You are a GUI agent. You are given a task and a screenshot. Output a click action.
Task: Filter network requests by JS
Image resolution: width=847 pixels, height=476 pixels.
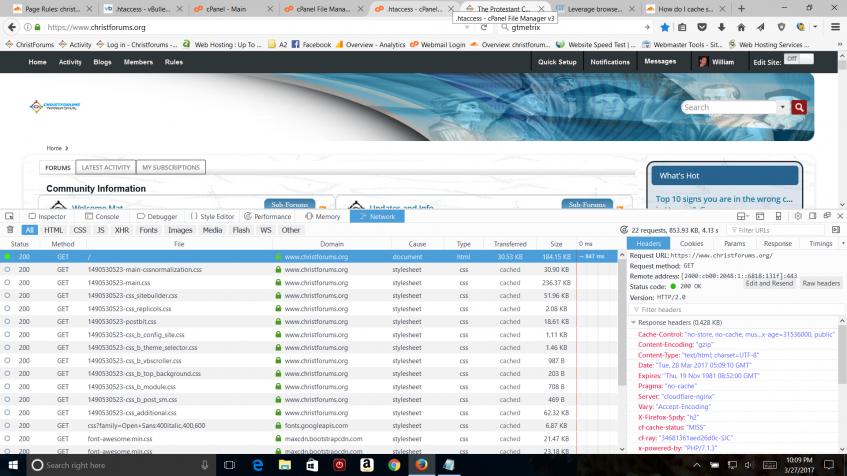[100, 230]
